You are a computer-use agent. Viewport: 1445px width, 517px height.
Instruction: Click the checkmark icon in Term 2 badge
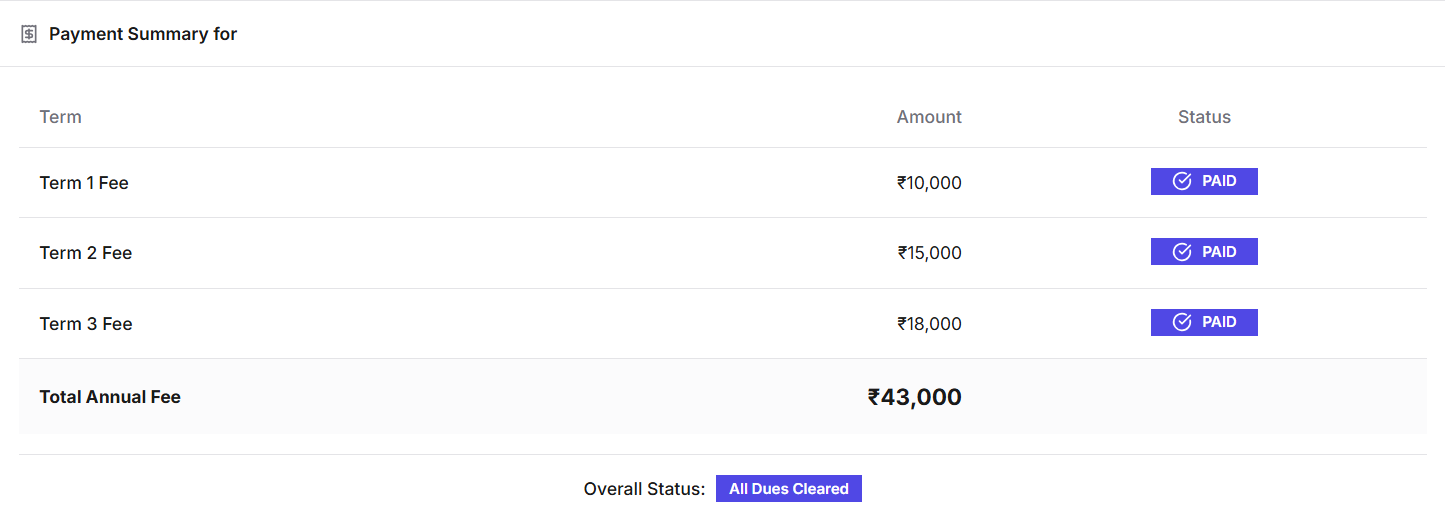[x=1182, y=252]
